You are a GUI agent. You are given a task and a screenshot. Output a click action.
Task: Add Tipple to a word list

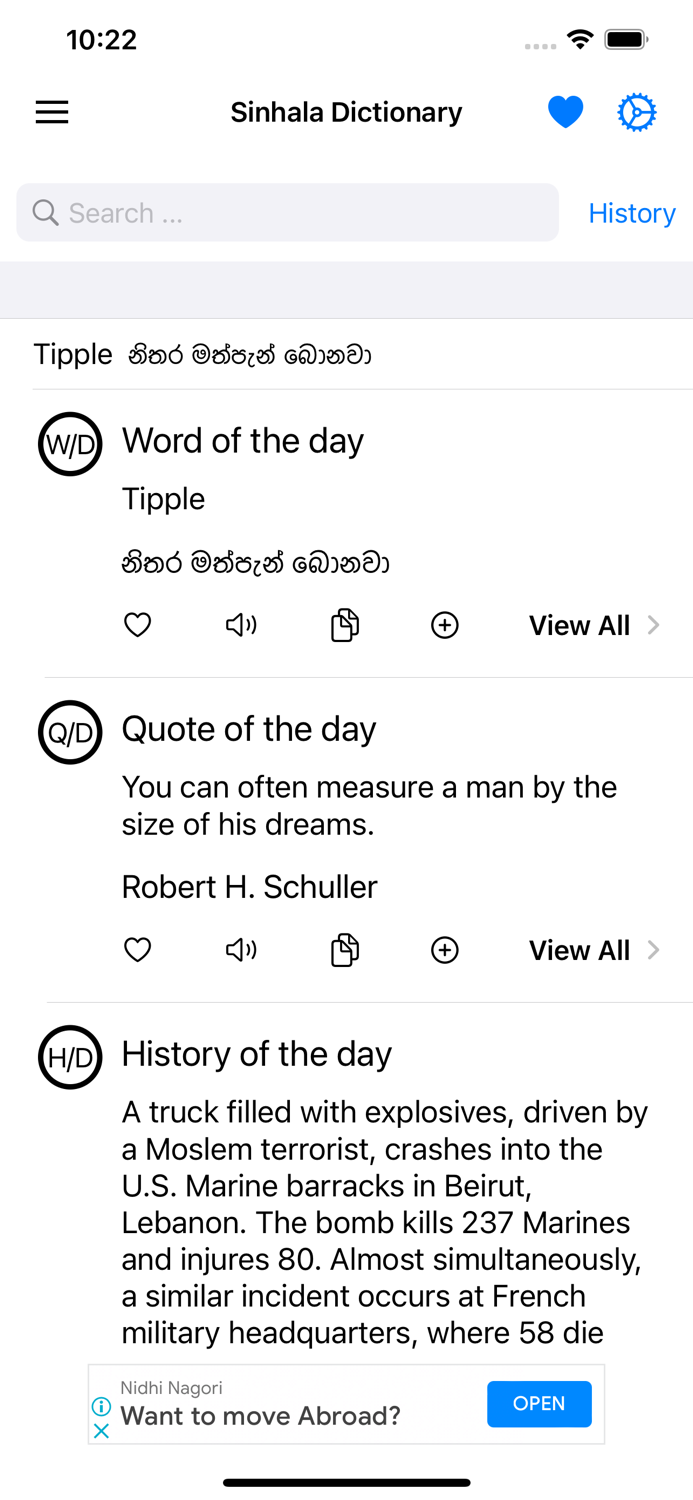pyautogui.click(x=444, y=624)
